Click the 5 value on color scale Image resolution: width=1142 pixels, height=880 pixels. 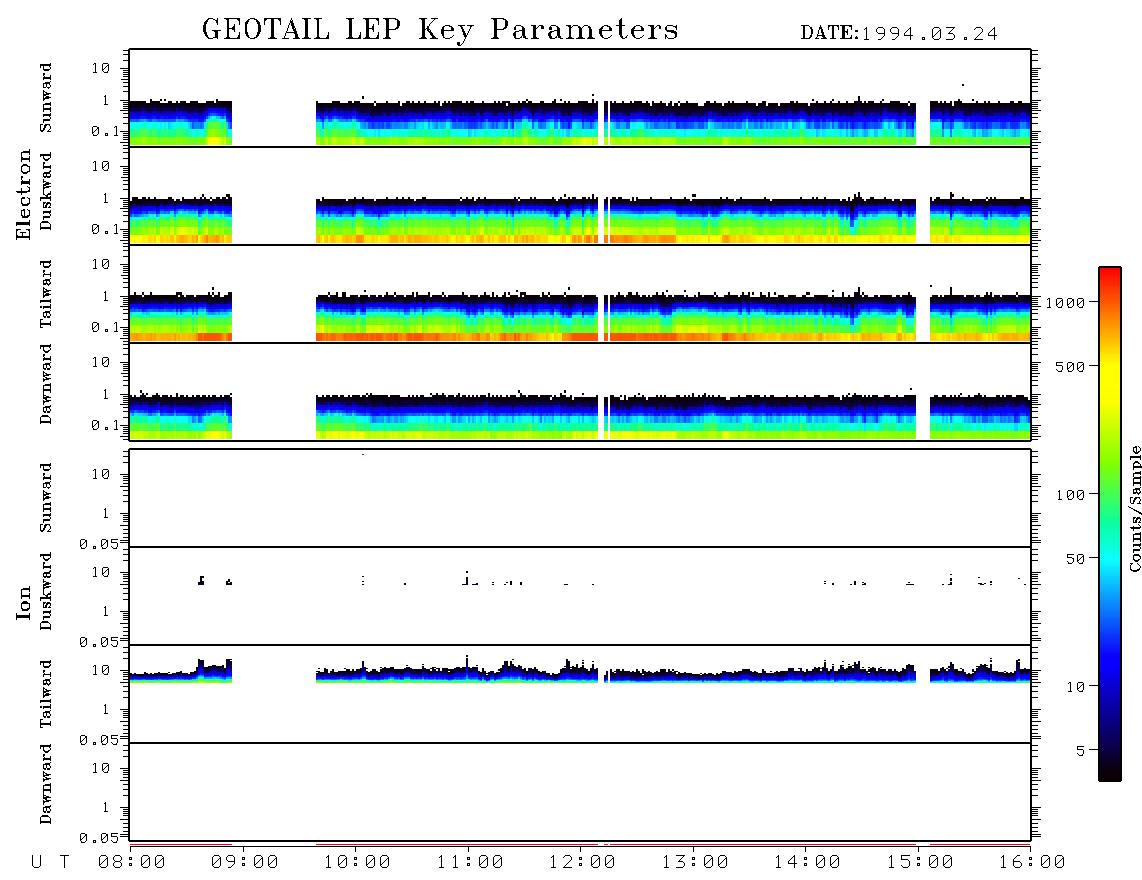(1081, 751)
